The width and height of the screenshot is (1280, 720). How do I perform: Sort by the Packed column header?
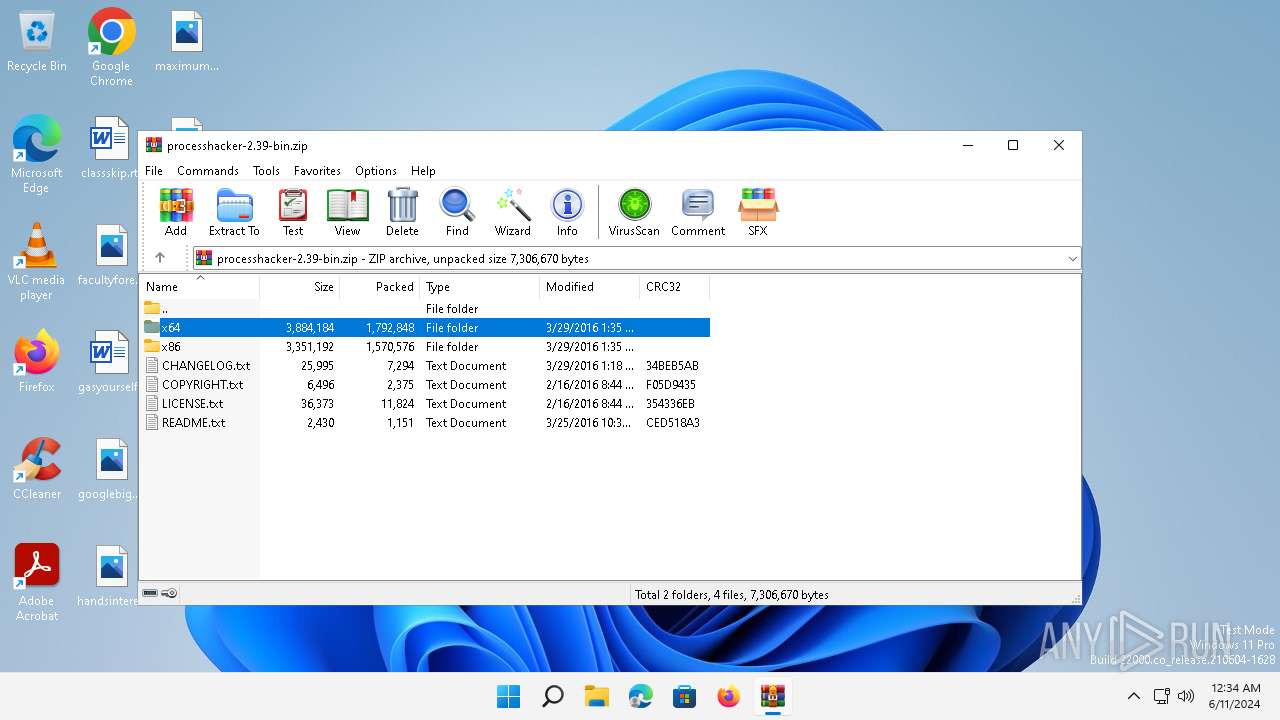[x=380, y=287]
